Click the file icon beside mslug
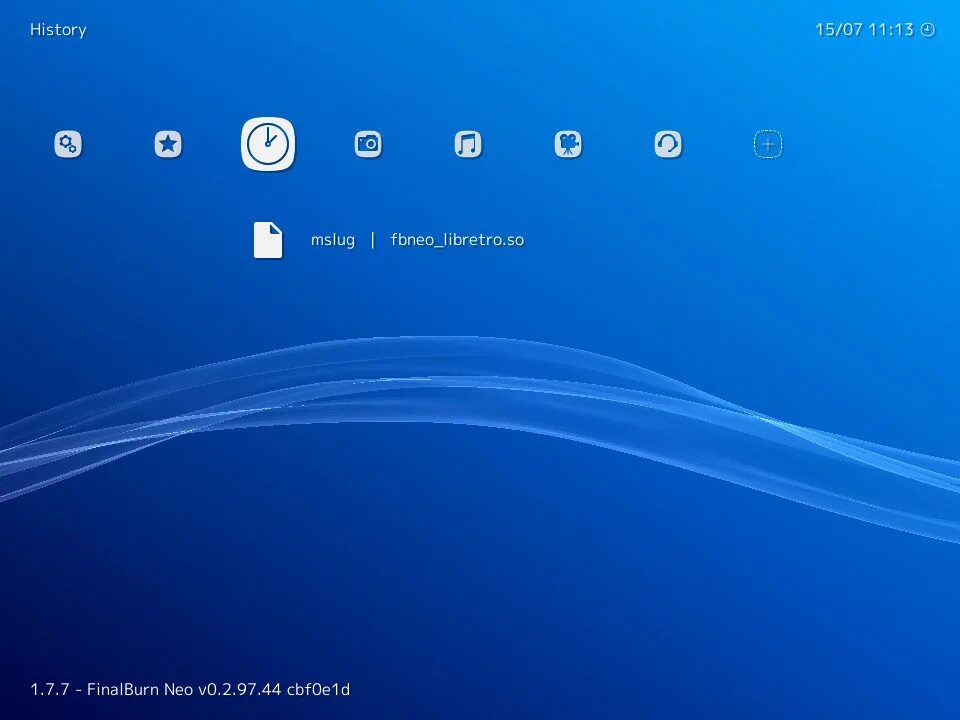 [x=267, y=240]
